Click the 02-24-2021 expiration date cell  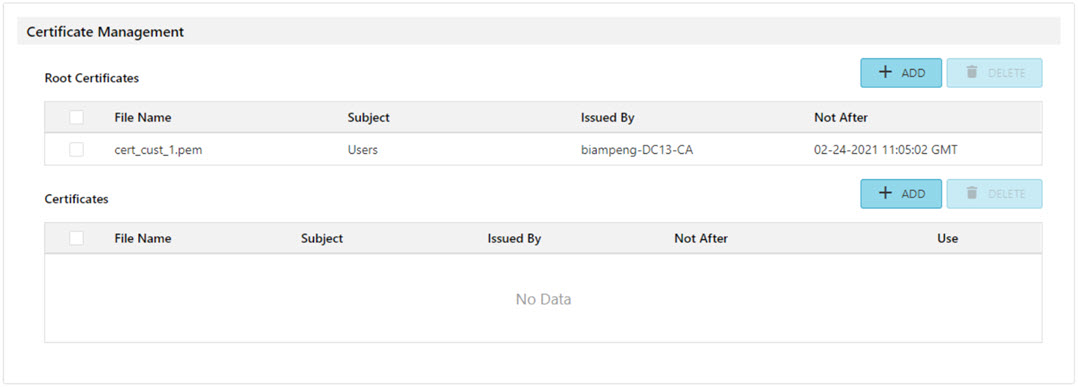886,150
